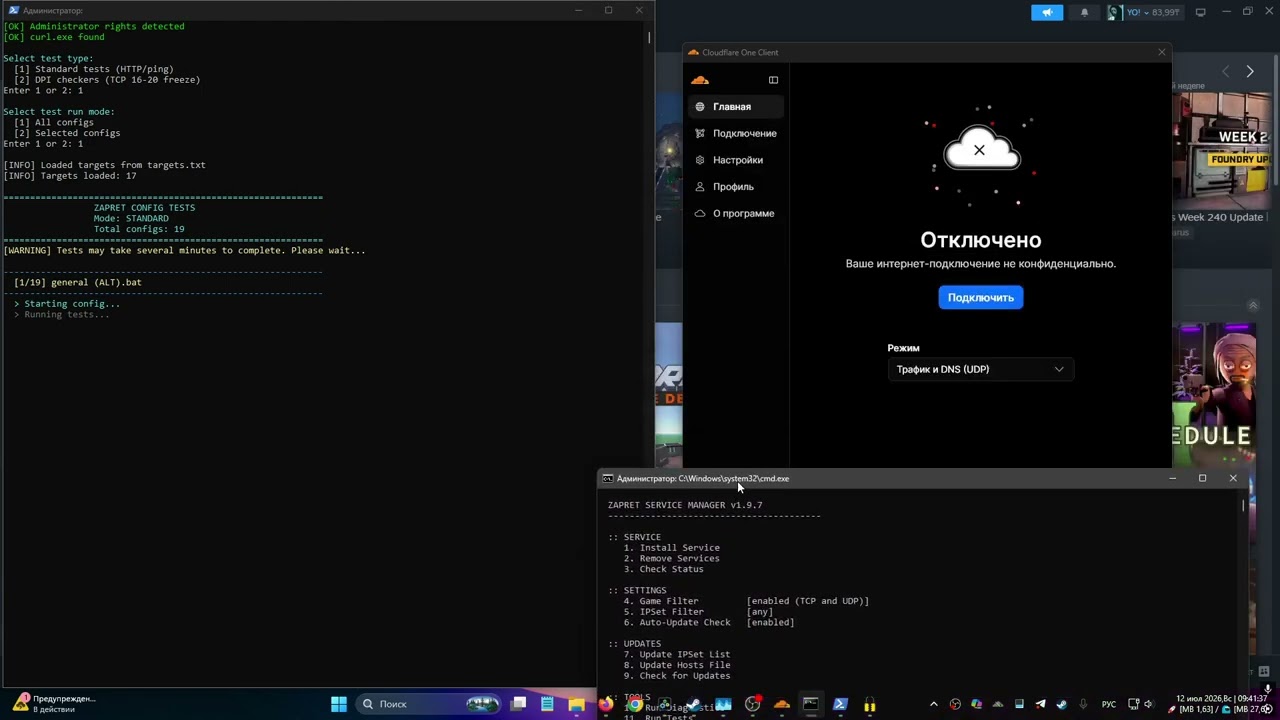Click the '8. Update Hosts File' line
This screenshot has width=1280, height=720.
point(677,665)
